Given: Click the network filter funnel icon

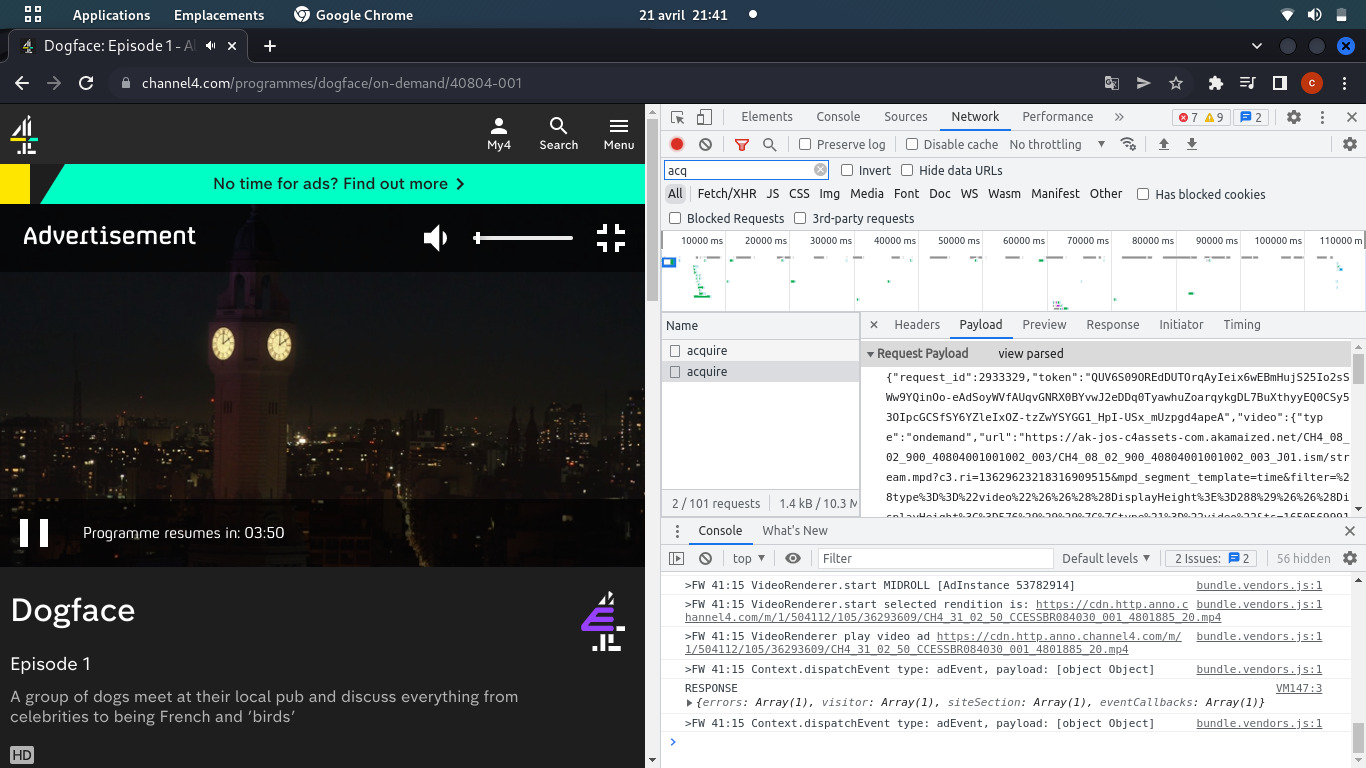Looking at the screenshot, I should click(741, 144).
